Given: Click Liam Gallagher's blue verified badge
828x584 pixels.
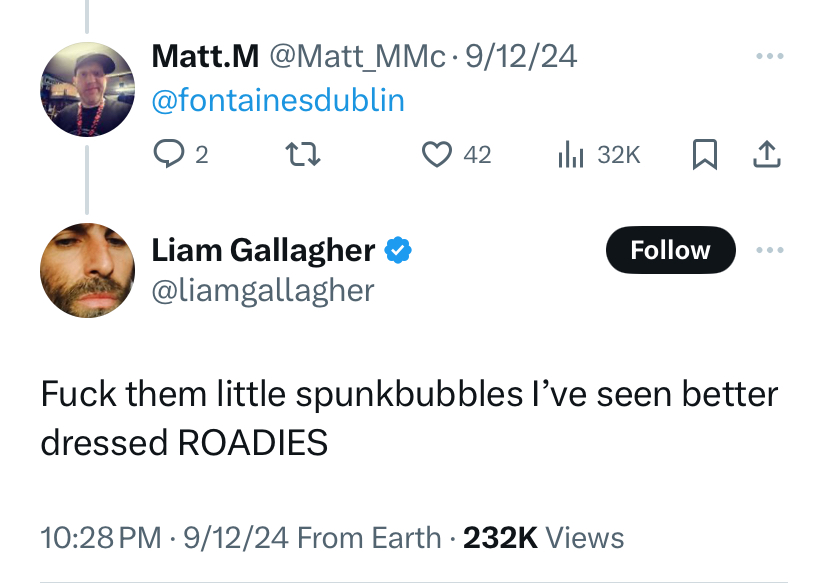Looking at the screenshot, I should point(399,250).
